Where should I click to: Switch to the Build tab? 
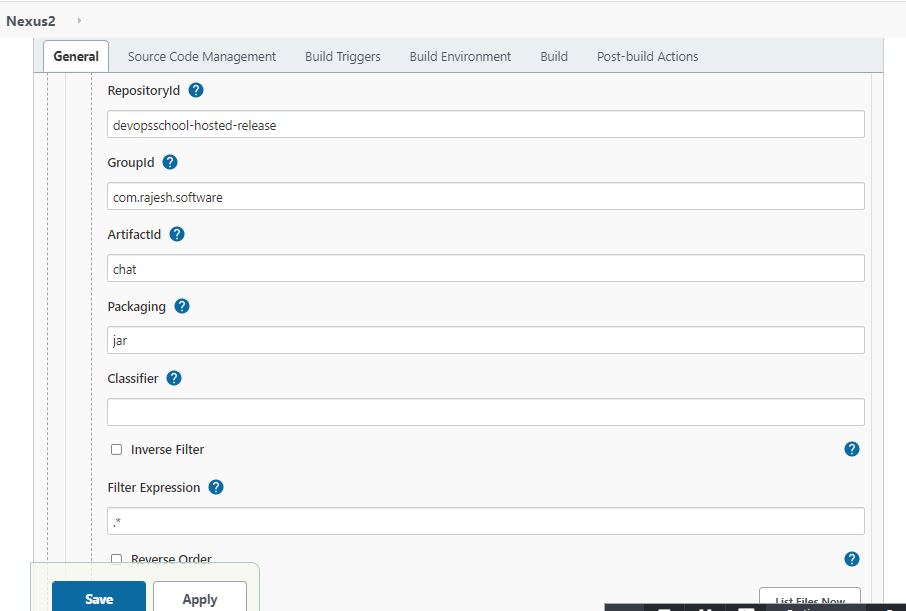[554, 57]
